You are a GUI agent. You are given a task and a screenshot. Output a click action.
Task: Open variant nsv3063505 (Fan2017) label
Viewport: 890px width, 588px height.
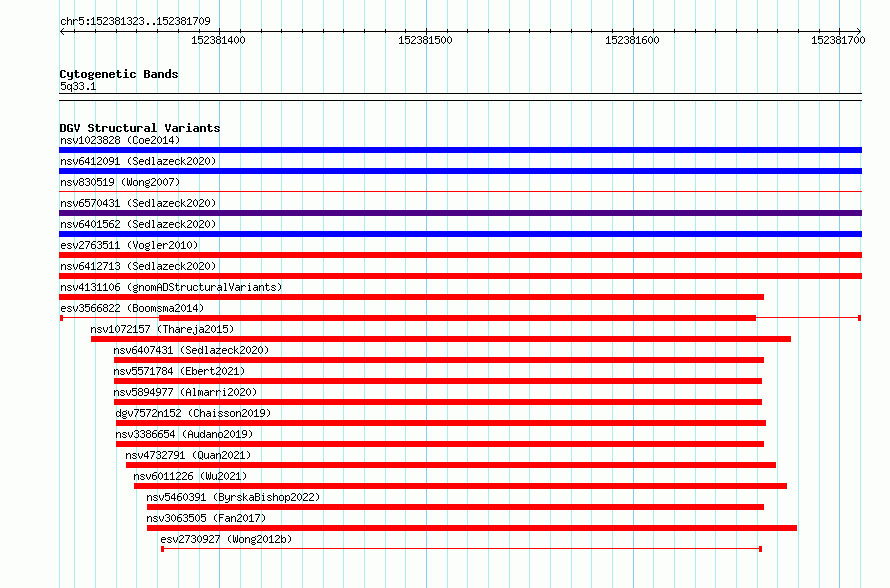(x=206, y=518)
